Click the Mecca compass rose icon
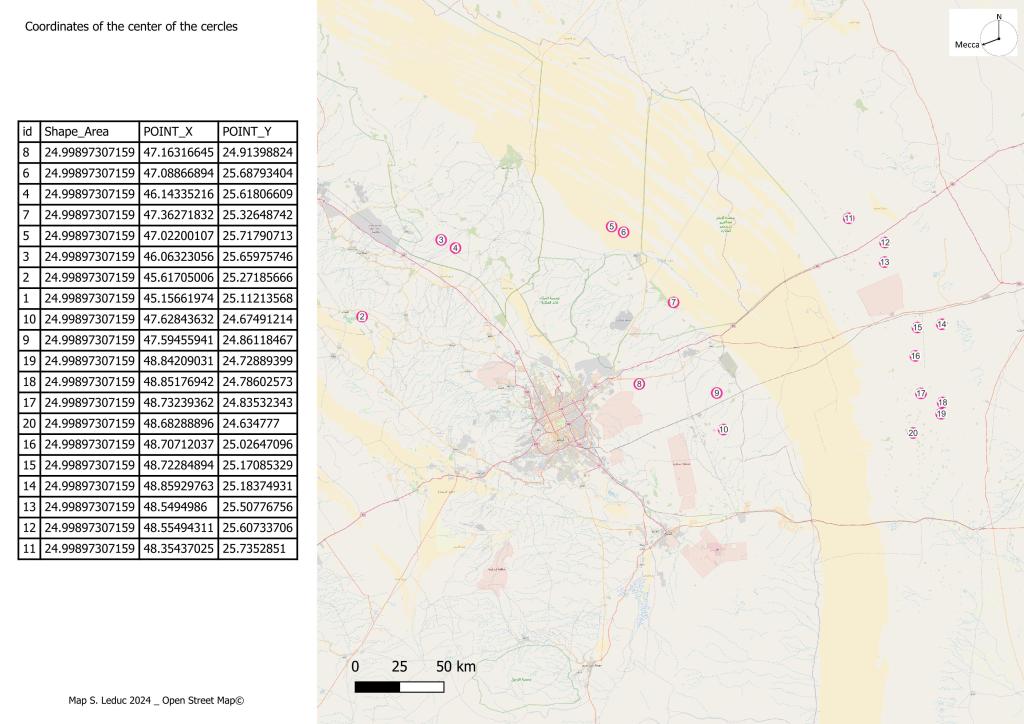 click(997, 32)
